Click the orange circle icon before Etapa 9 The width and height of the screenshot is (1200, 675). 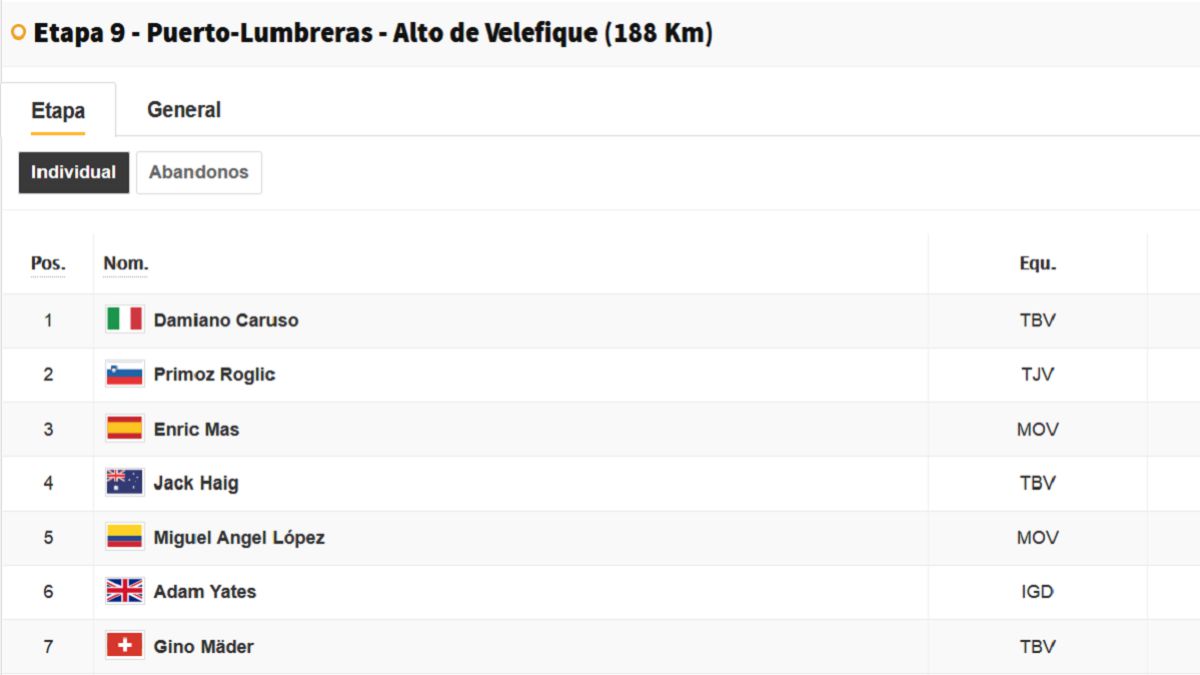tap(18, 33)
